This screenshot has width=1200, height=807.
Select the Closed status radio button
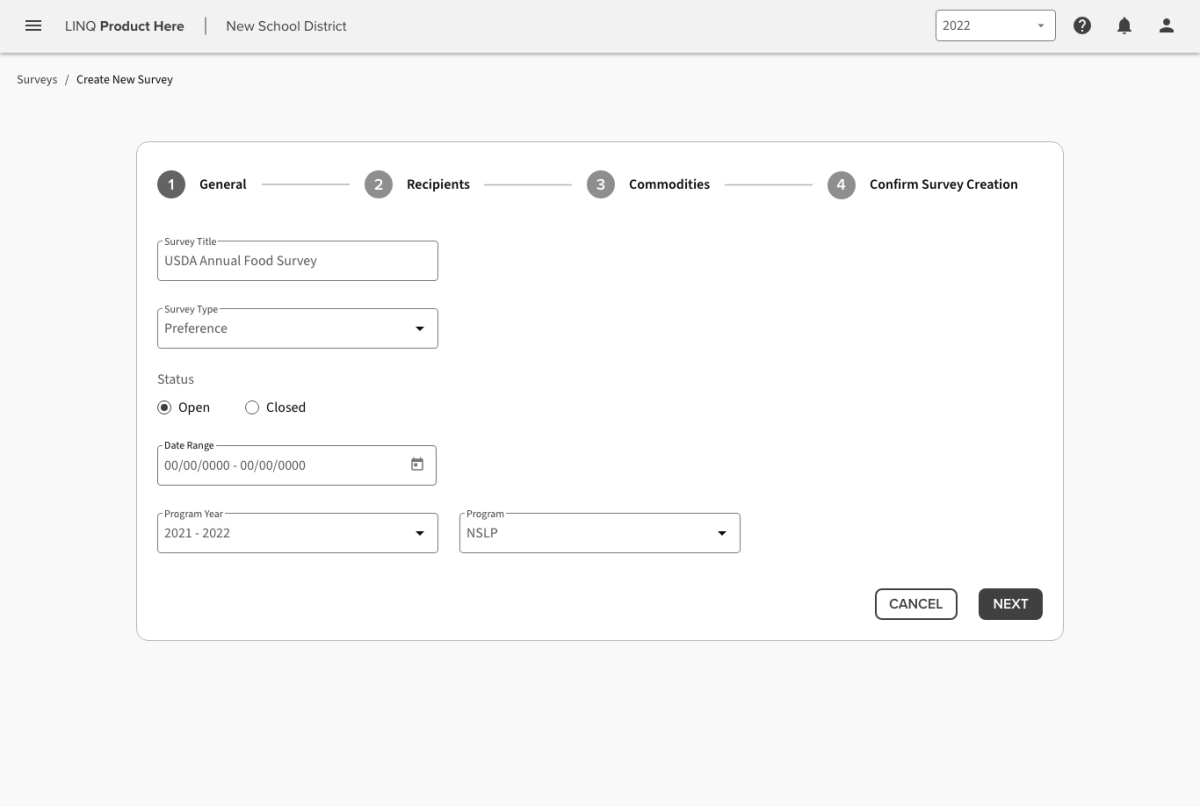[252, 408]
